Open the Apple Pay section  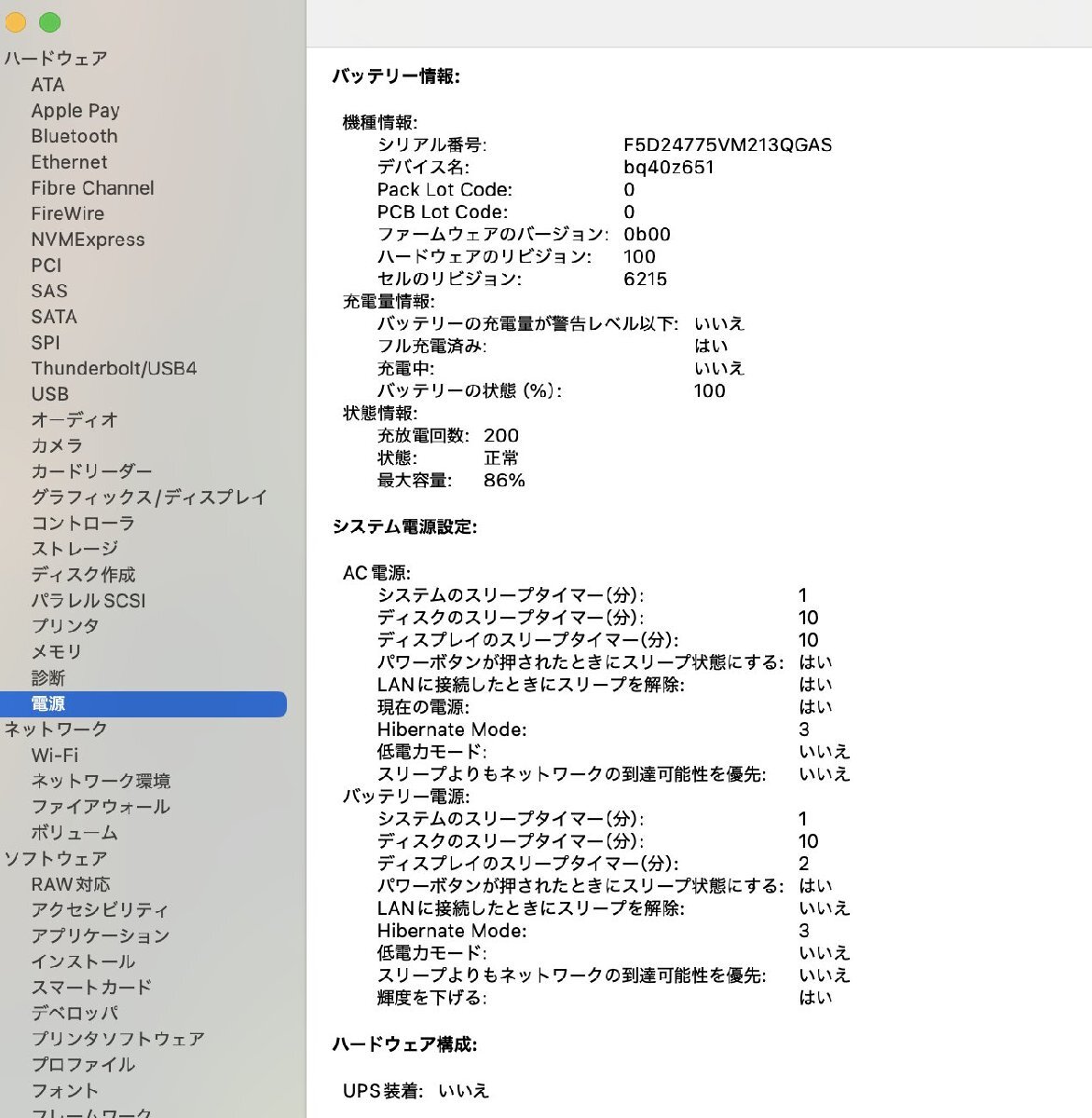point(75,110)
